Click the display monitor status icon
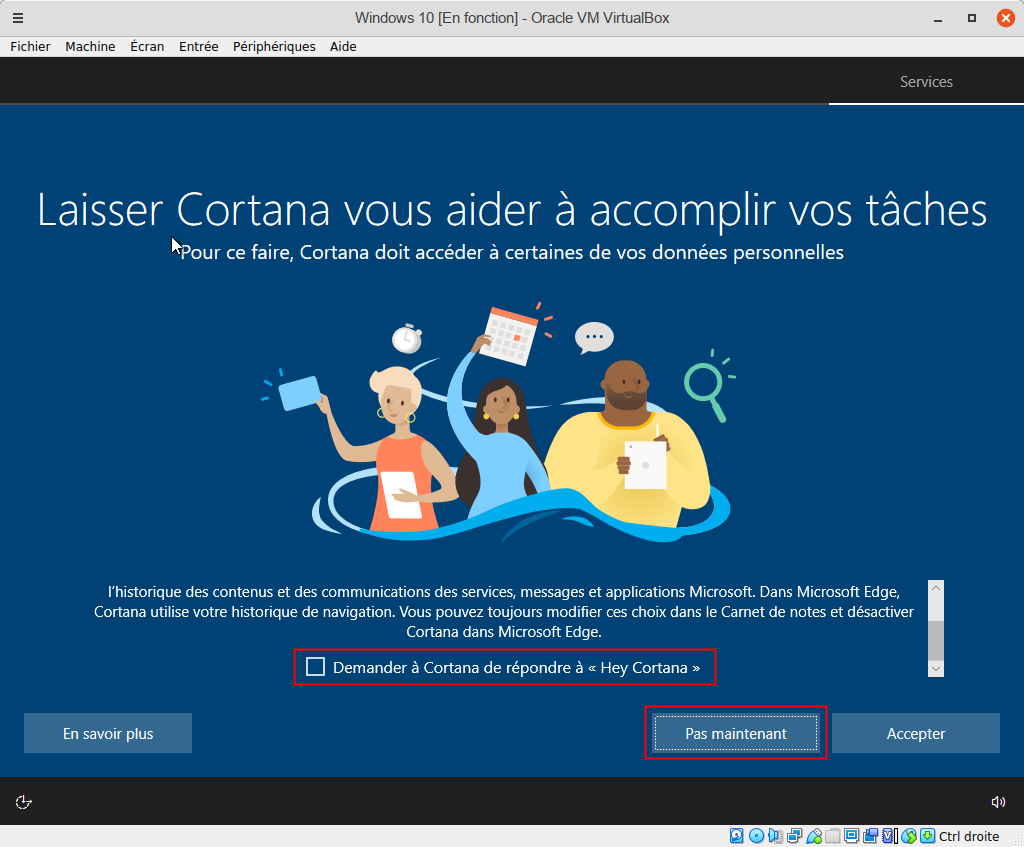Image resolution: width=1024 pixels, height=847 pixels. pos(851,836)
